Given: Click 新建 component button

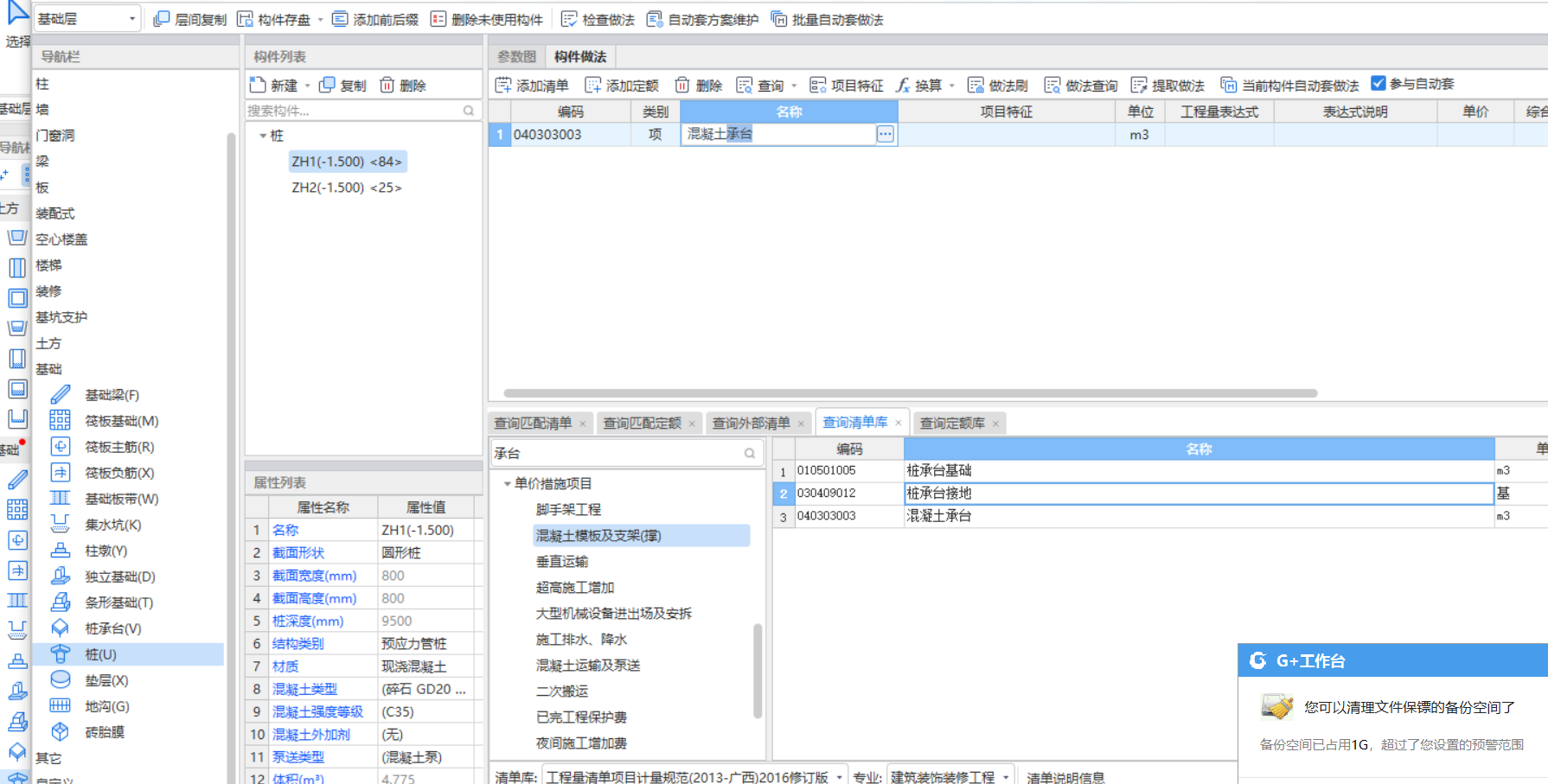Looking at the screenshot, I should pos(274,85).
